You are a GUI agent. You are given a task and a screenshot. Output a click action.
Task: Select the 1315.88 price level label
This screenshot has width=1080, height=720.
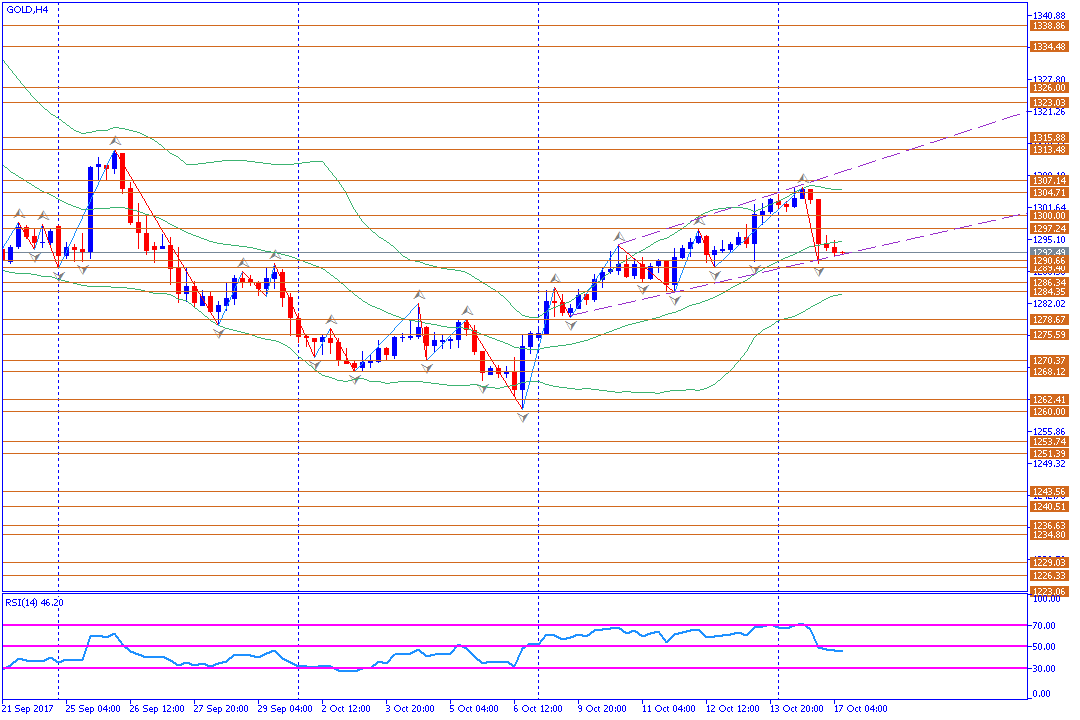pos(1049,138)
